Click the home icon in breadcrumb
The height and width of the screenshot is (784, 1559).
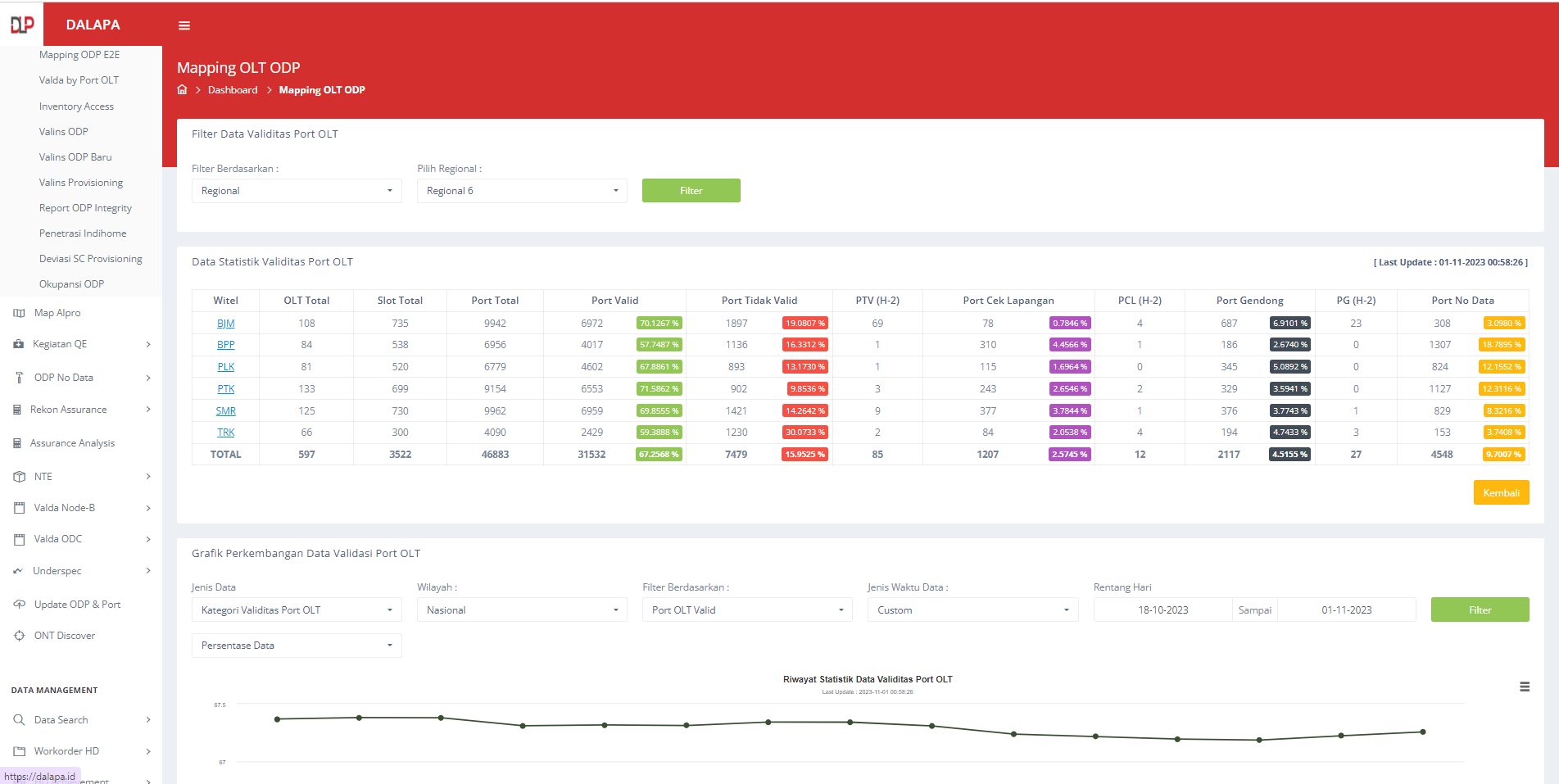tap(182, 90)
